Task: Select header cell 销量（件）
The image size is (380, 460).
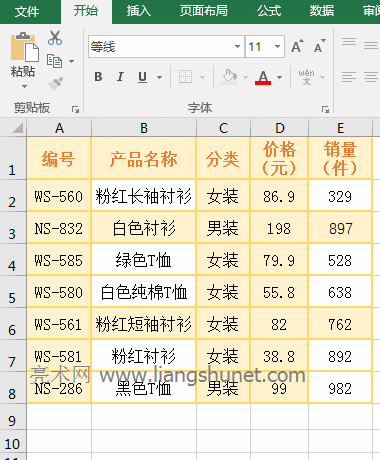Action: 340,158
